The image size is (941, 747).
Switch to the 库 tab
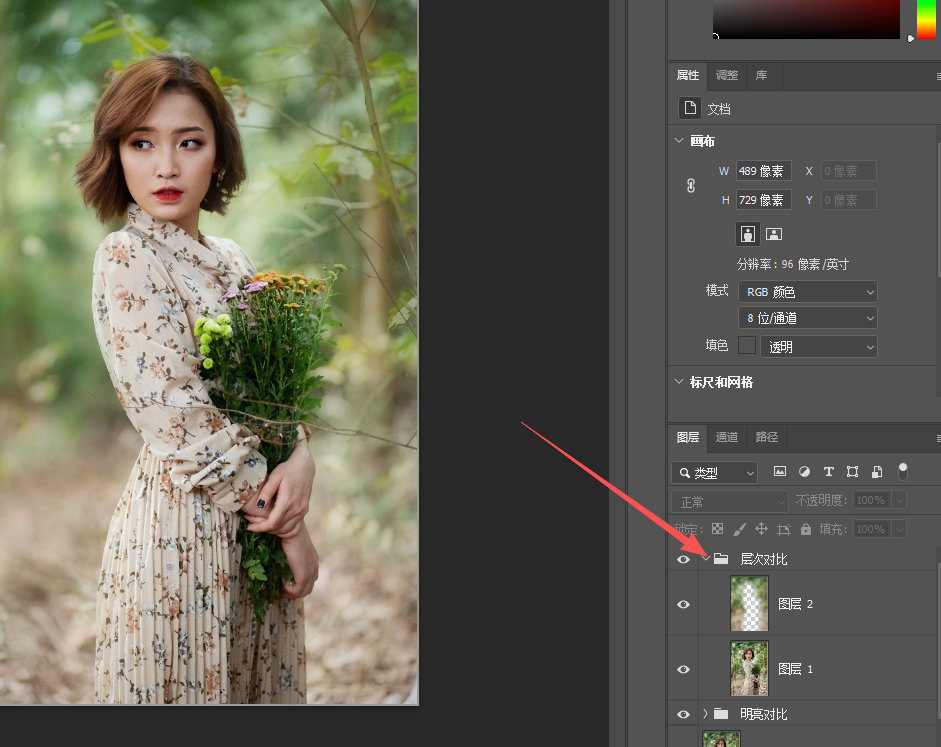pyautogui.click(x=761, y=75)
